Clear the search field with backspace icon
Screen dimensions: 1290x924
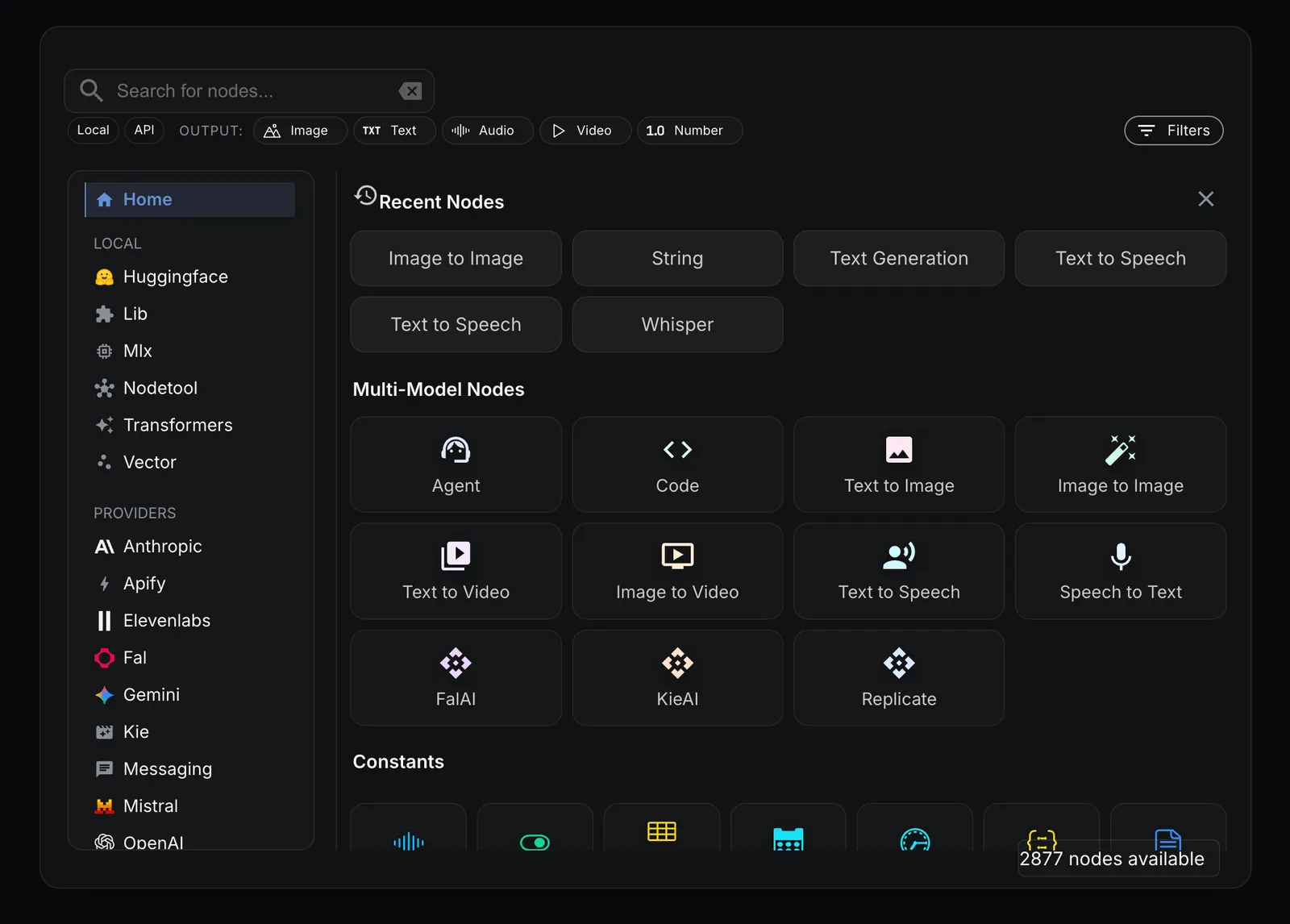(410, 91)
